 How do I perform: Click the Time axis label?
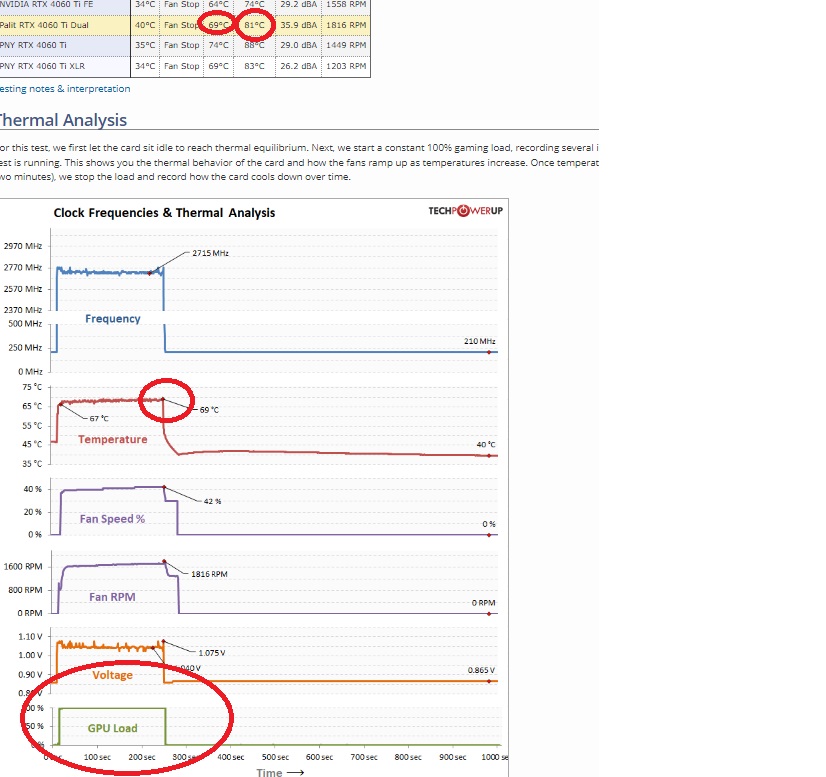pyautogui.click(x=280, y=772)
